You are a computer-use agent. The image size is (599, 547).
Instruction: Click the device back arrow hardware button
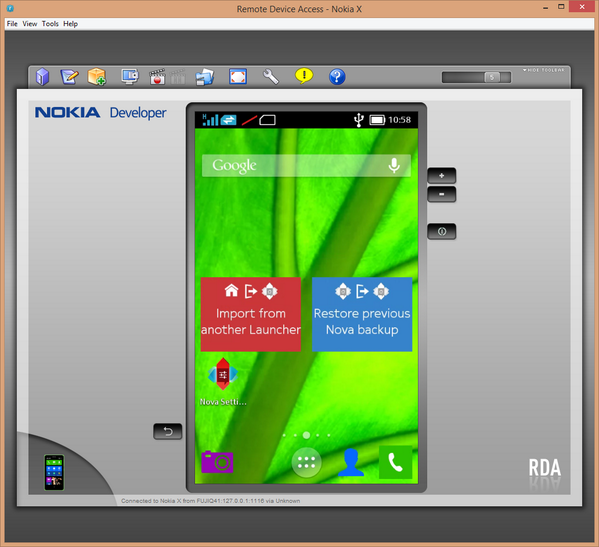click(168, 432)
